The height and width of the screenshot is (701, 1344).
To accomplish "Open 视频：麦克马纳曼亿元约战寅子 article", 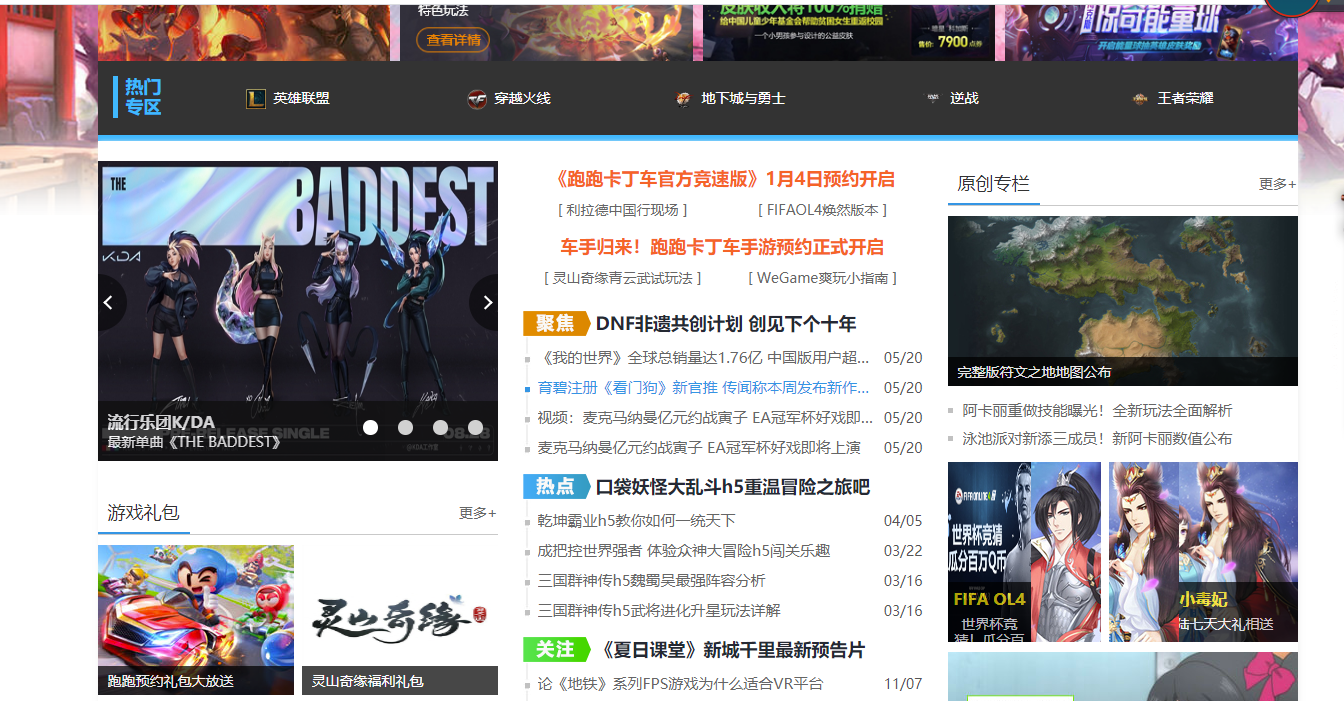I will pyautogui.click(x=705, y=418).
